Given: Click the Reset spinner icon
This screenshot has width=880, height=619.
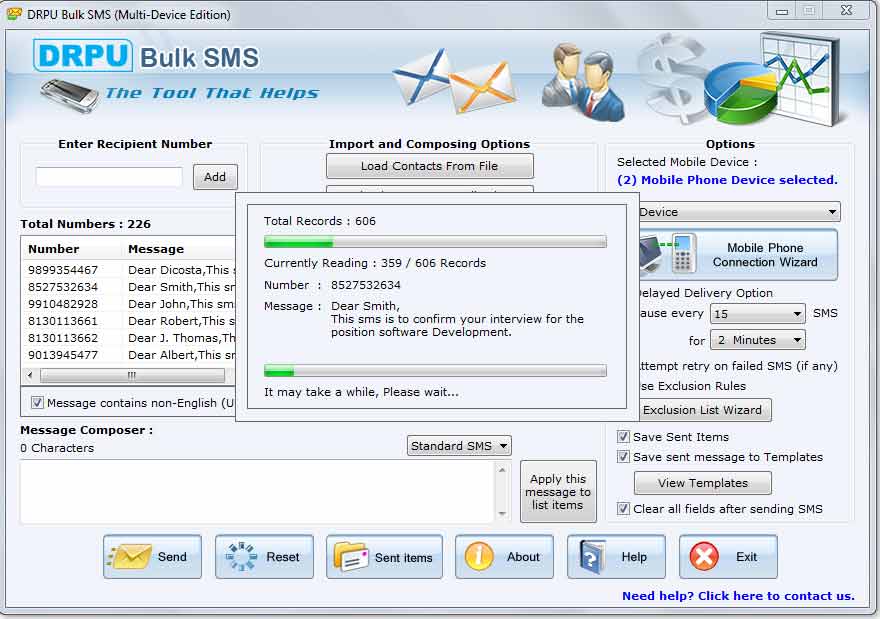Looking at the screenshot, I should coord(241,557).
